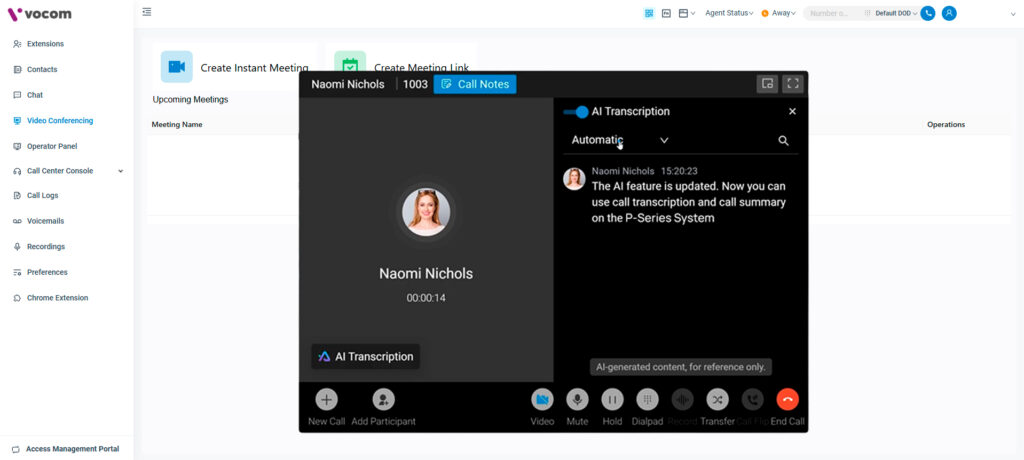The height and width of the screenshot is (460, 1024).
Task: Click the AI Transcription button below avatar
Action: tap(365, 356)
